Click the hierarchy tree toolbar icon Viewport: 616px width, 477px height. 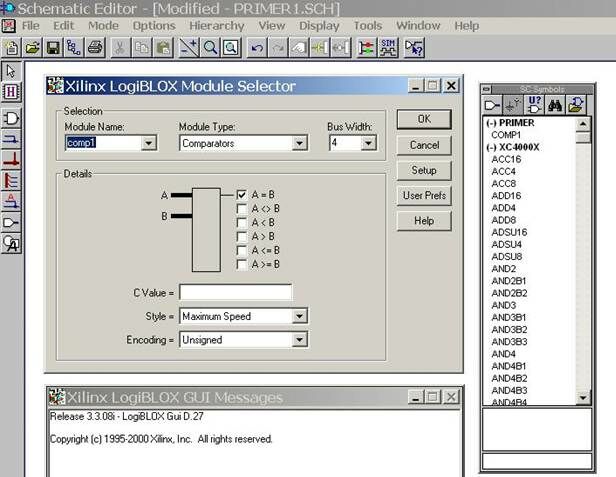click(x=74, y=48)
